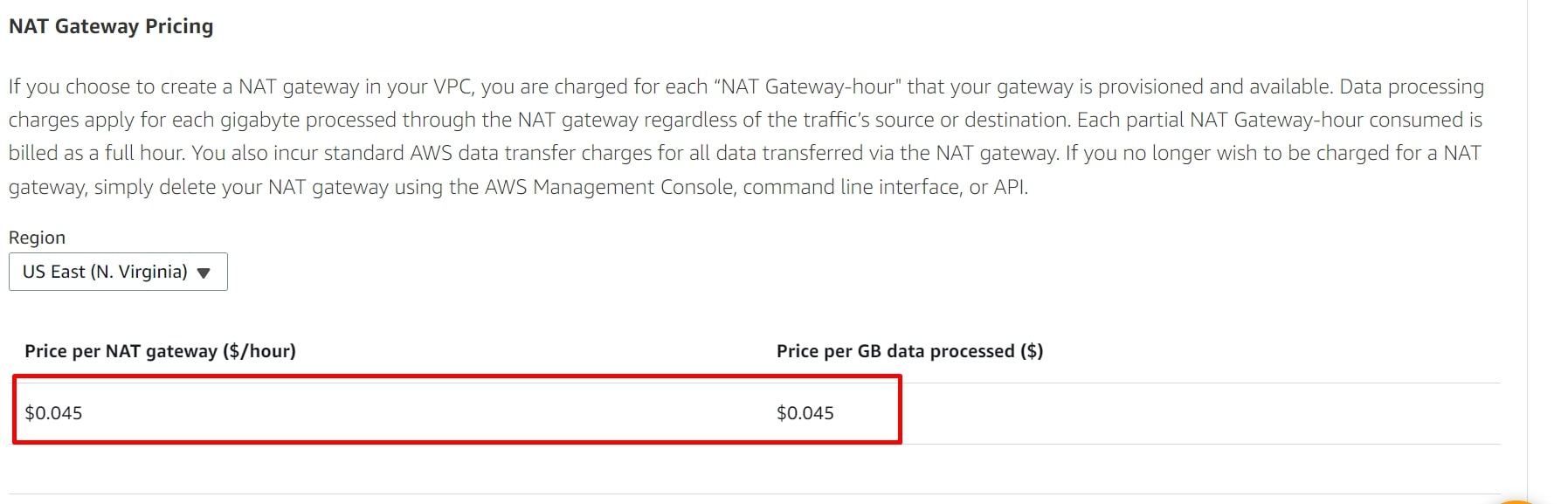Click the Price per NAT gateway ($/hour) header

(x=160, y=351)
